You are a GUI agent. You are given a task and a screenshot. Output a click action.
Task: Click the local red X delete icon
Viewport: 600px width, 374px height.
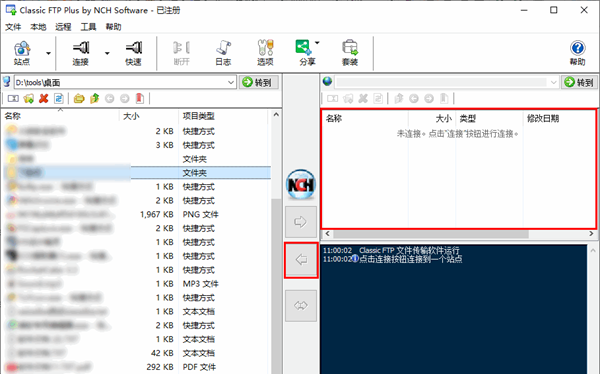pyautogui.click(x=44, y=99)
